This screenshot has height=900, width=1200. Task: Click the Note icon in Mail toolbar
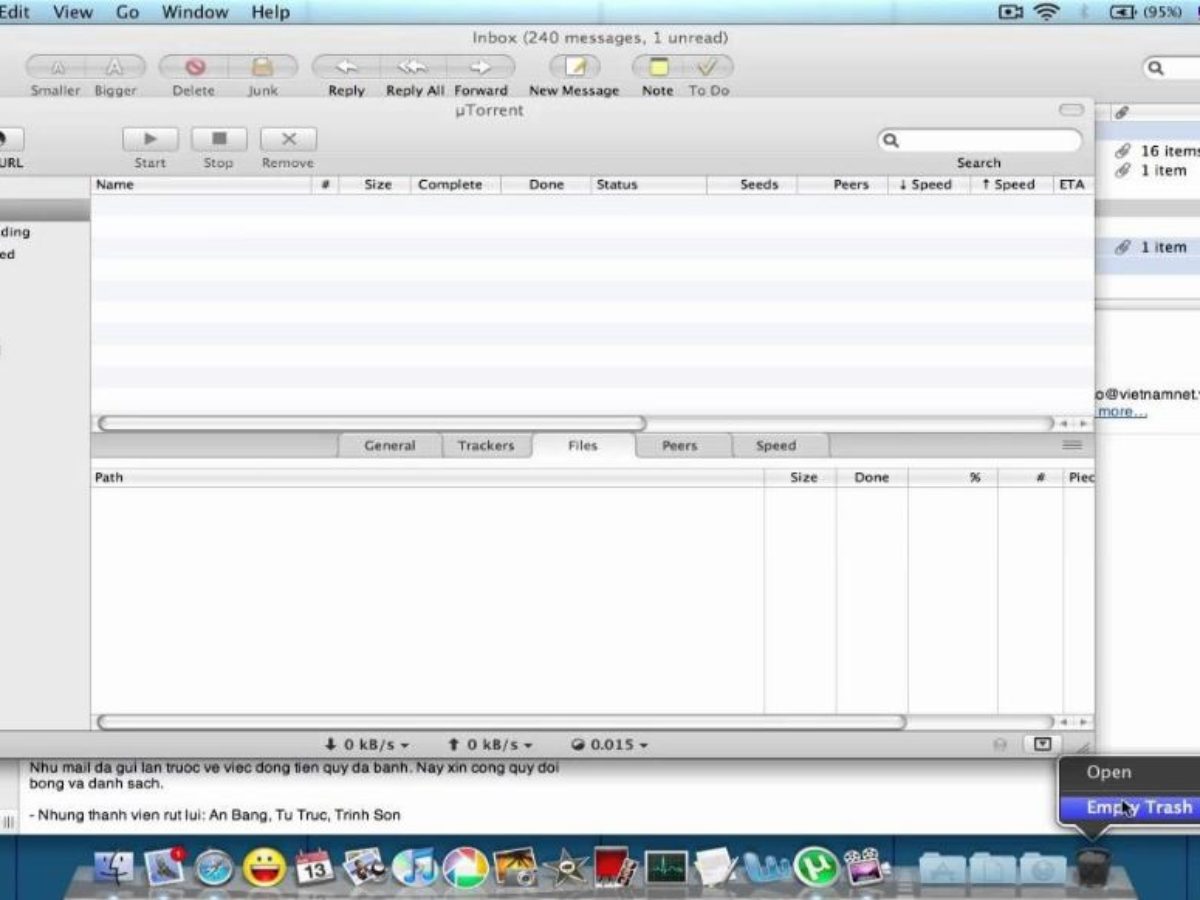[657, 68]
